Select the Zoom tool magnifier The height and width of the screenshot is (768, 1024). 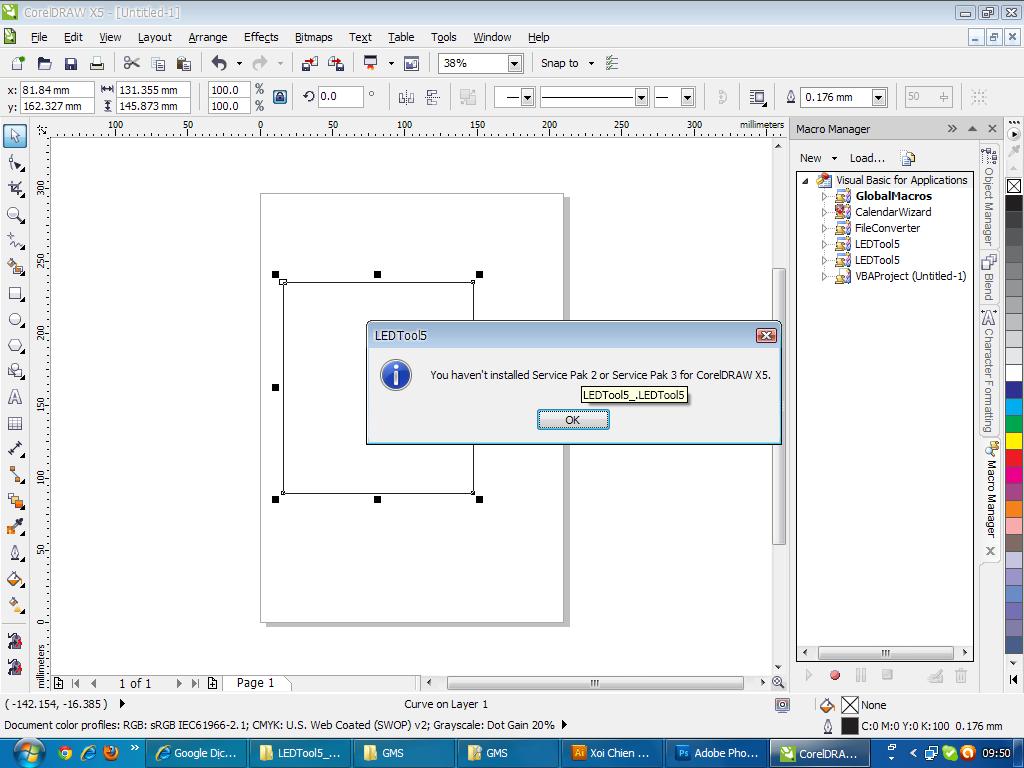click(15, 215)
